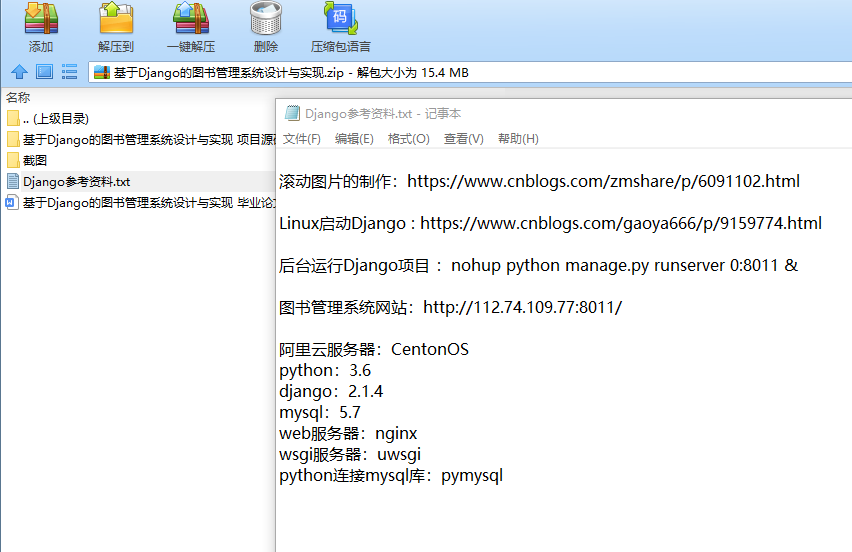Click the 后台运行Django项目 label text
Screen dimensions: 852x552
pyautogui.click(x=354, y=266)
